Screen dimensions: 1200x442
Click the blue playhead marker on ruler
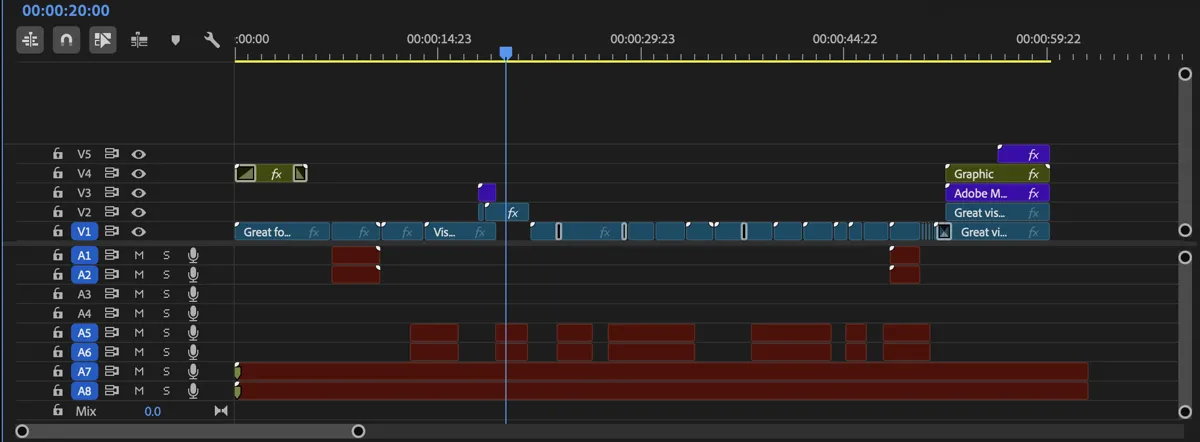pos(506,52)
